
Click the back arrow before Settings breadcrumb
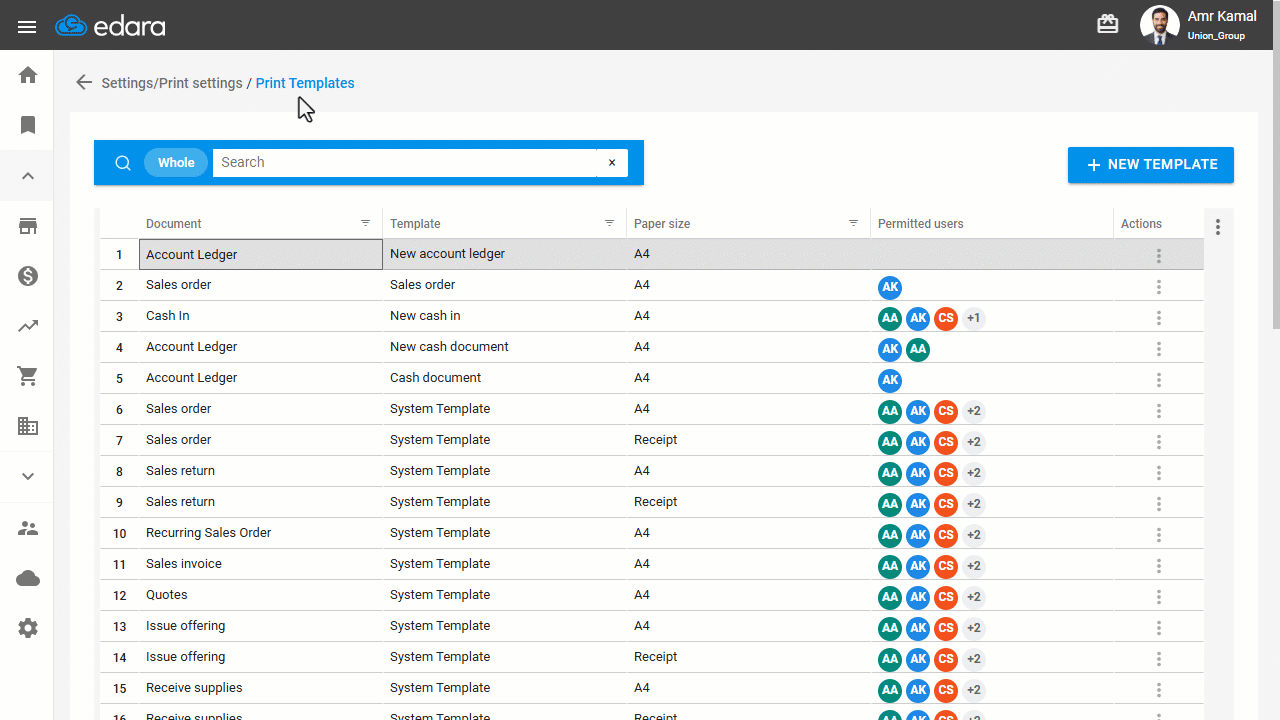pyautogui.click(x=84, y=83)
